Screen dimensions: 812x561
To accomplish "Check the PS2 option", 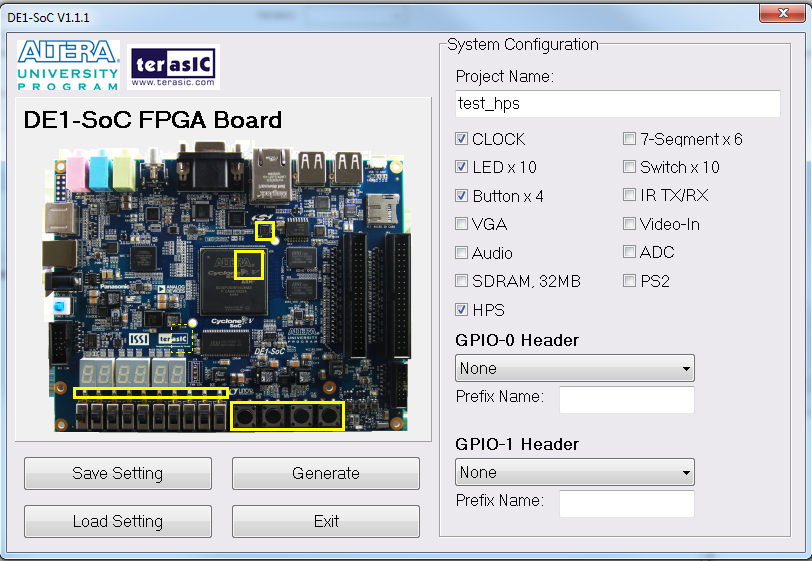I will pyautogui.click(x=629, y=281).
